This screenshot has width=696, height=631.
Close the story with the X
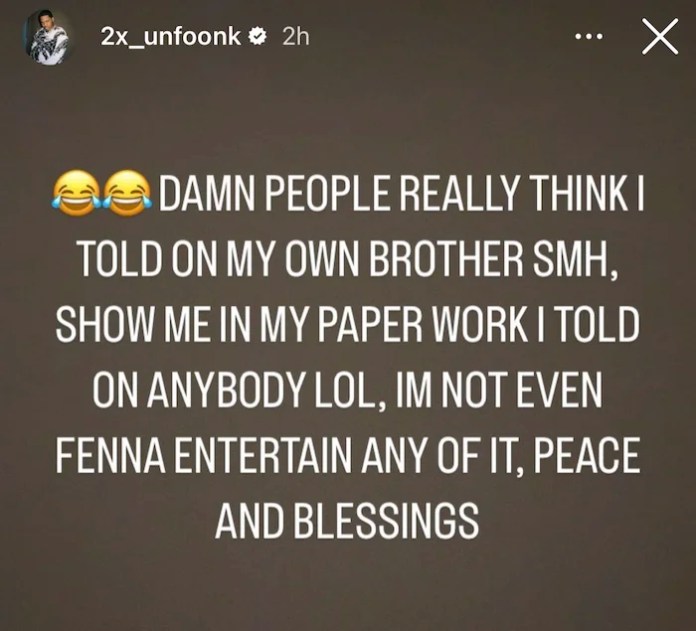pos(660,36)
